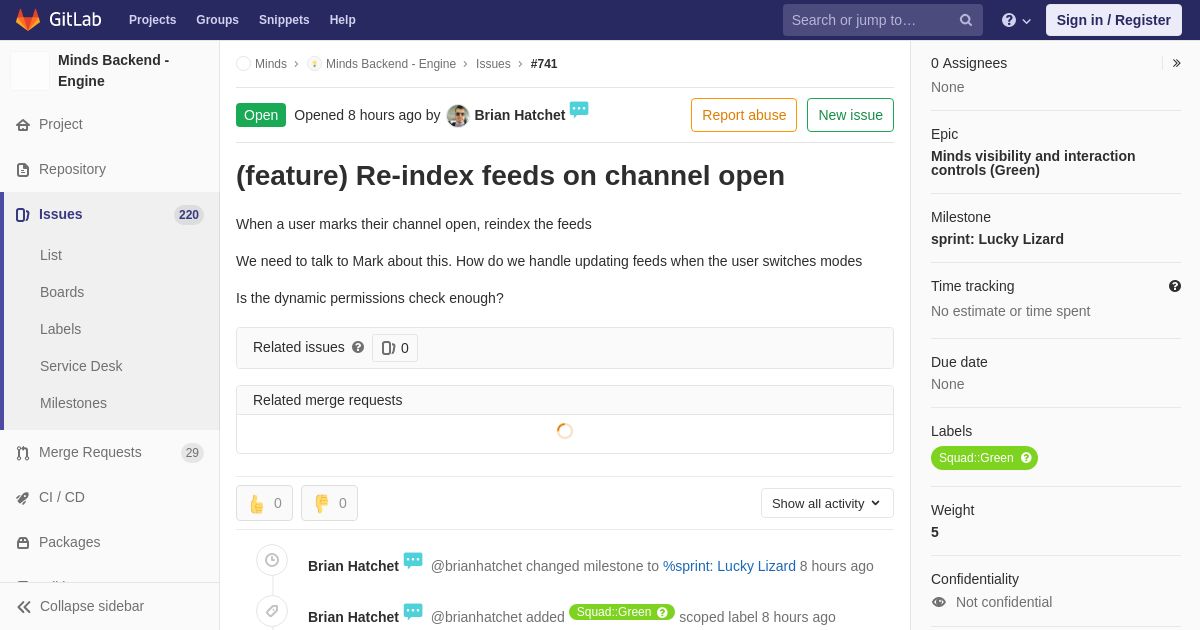The image size is (1200, 630).
Task: Click the #741 breadcrumb link
Action: [x=544, y=64]
